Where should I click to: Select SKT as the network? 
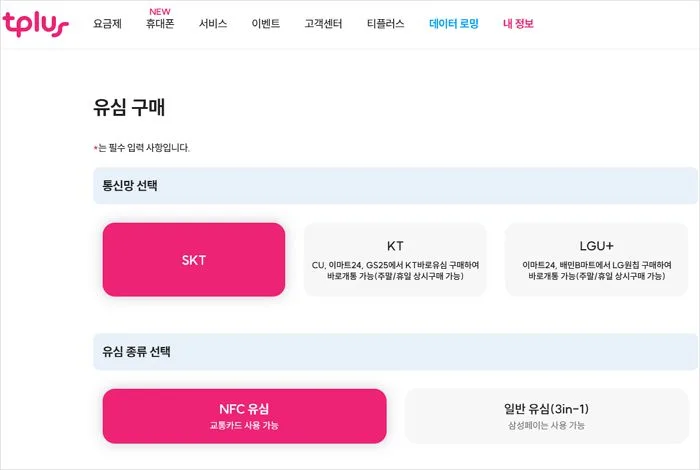(x=194, y=260)
